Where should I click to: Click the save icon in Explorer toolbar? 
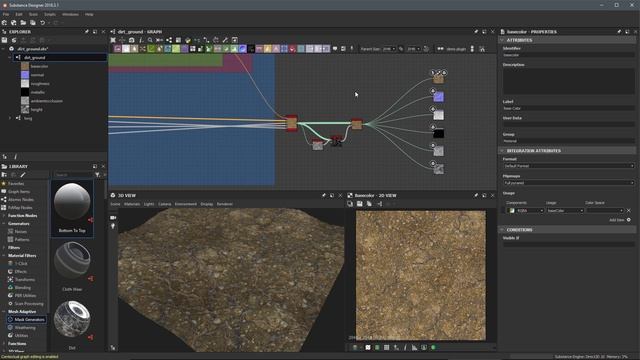[x=4, y=40]
